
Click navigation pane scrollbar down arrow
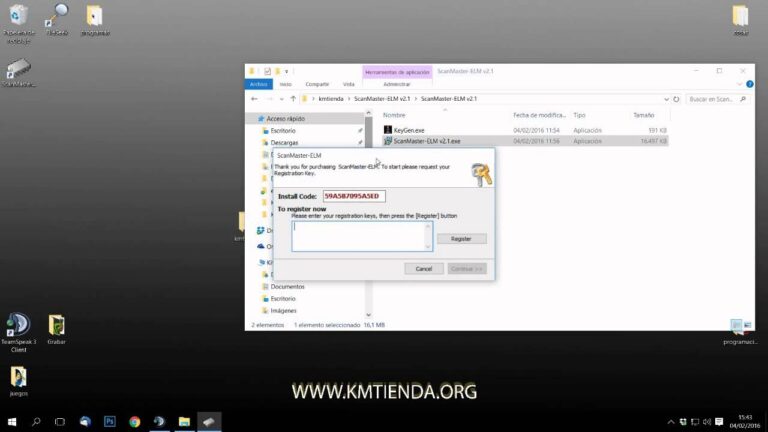(368, 314)
